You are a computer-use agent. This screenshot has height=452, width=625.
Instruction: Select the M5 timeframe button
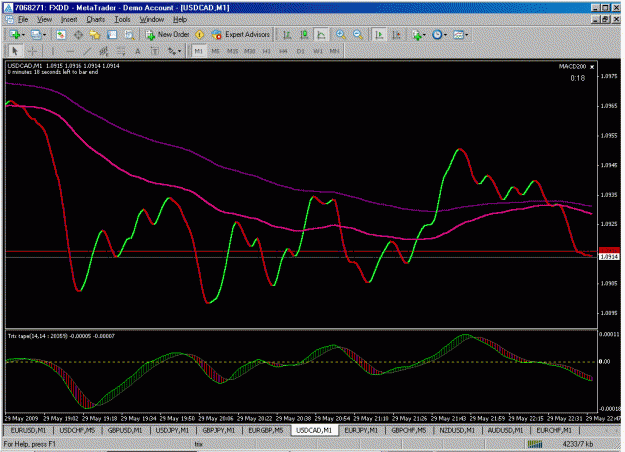216,51
